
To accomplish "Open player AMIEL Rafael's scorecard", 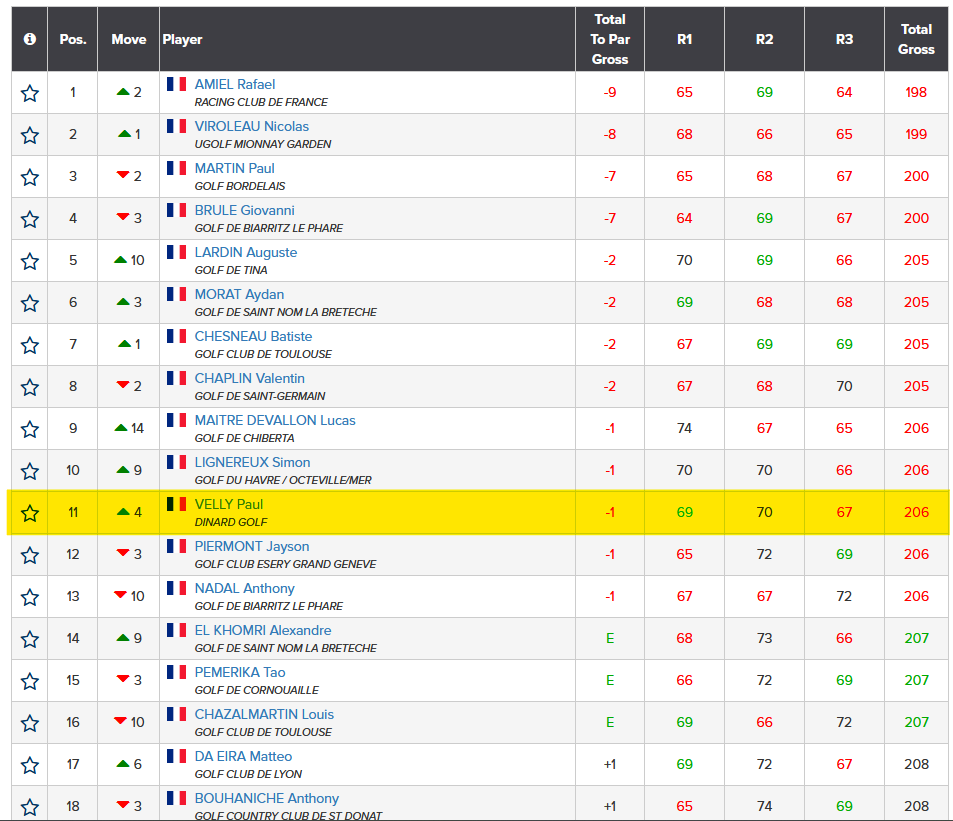I will 235,85.
